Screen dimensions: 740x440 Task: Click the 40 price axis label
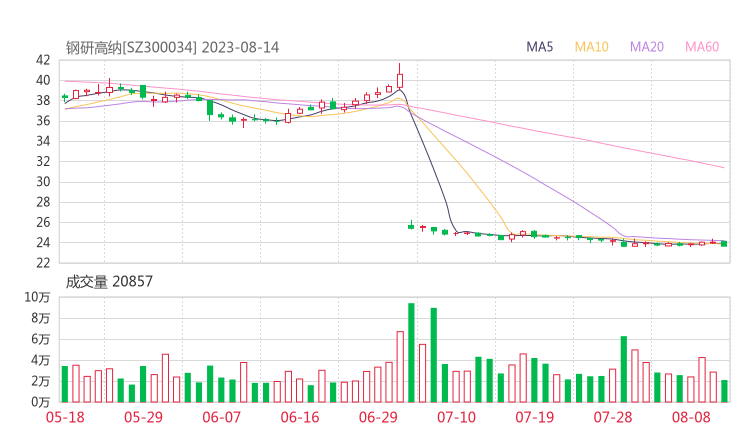pyautogui.click(x=43, y=80)
